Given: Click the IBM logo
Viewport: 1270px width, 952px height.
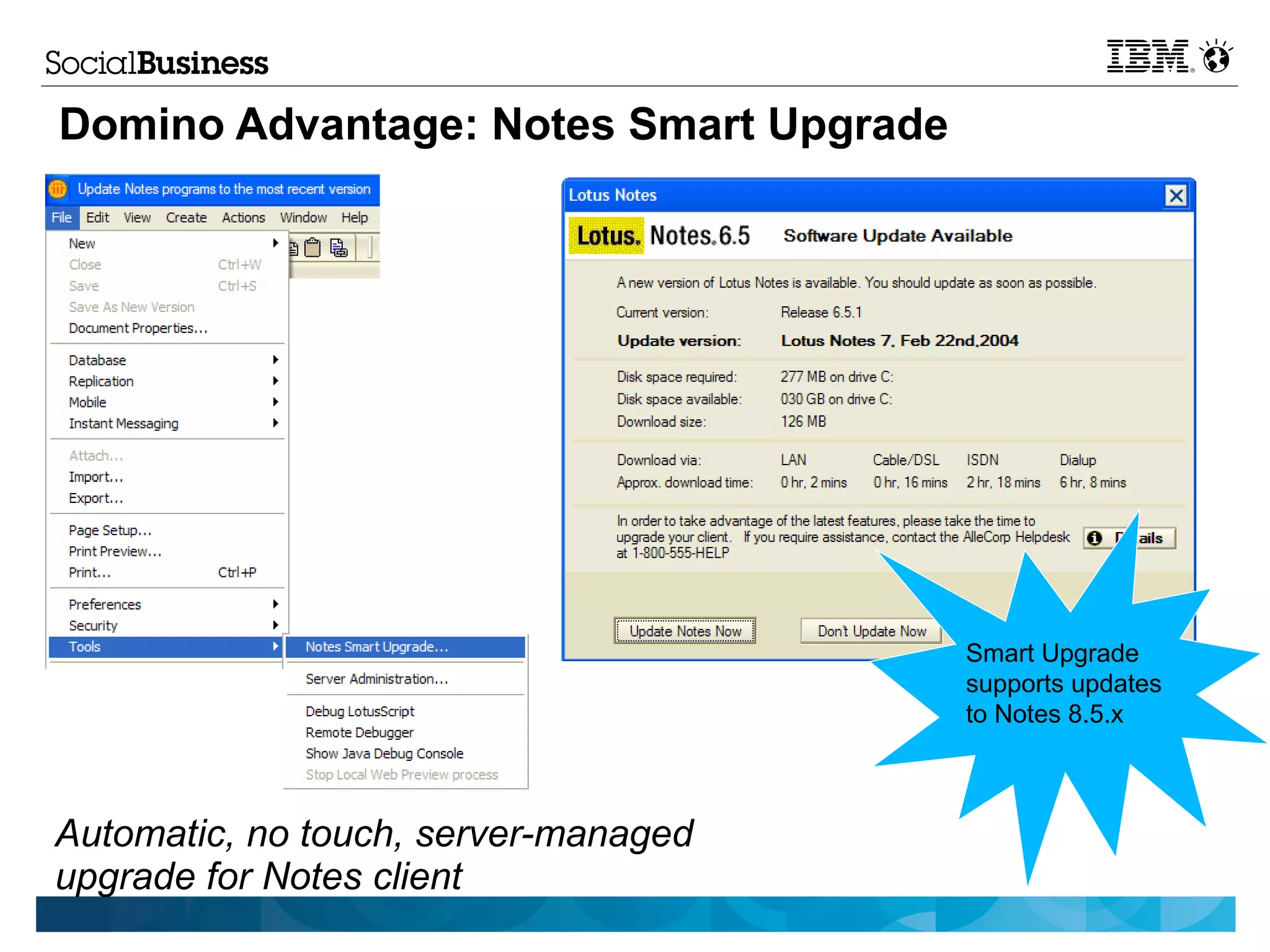Looking at the screenshot, I should pos(1149,57).
